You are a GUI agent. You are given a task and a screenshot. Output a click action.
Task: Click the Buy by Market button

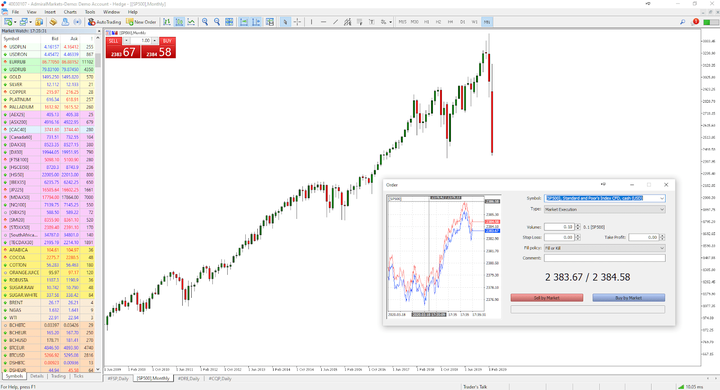point(629,298)
